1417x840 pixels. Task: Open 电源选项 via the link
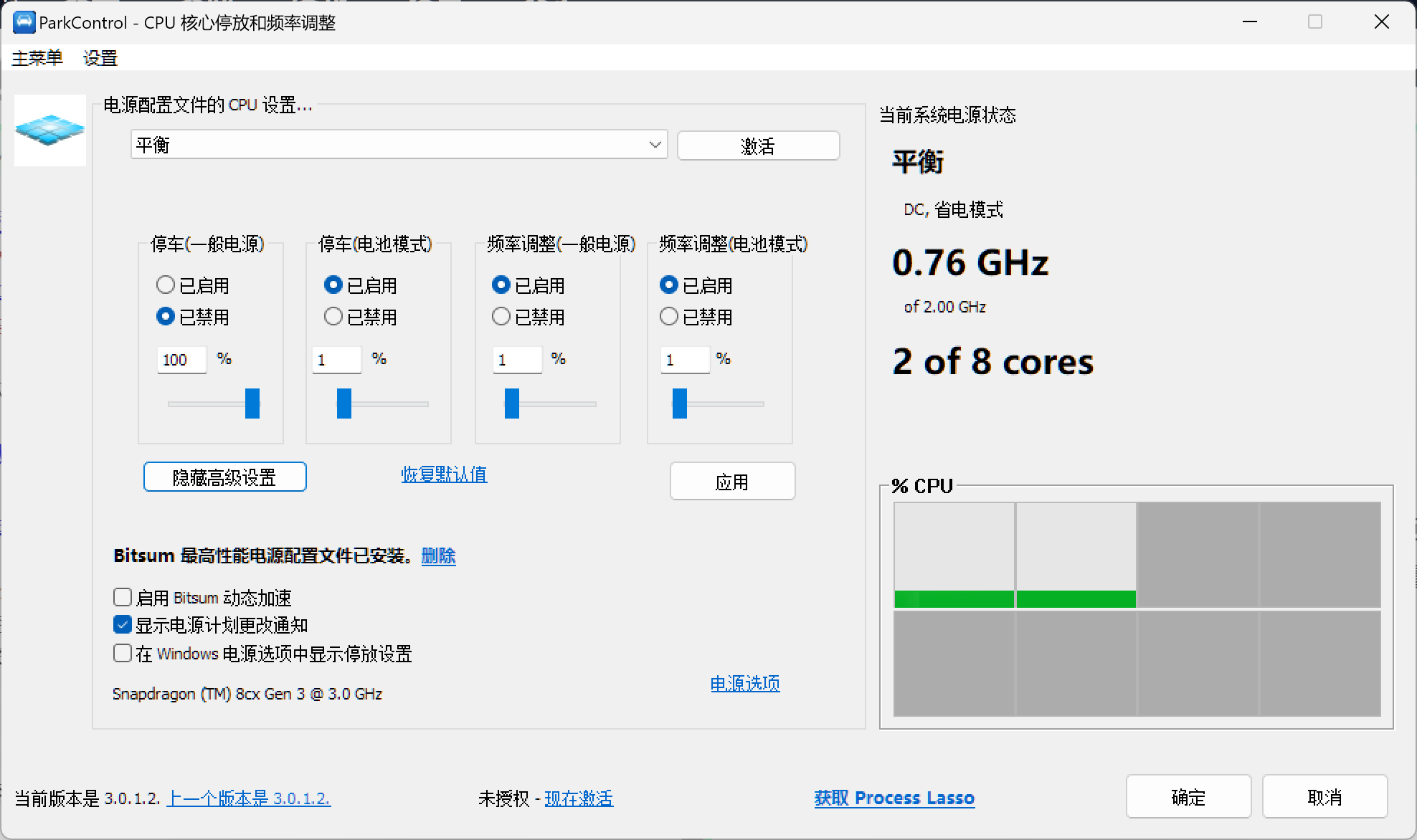click(744, 683)
